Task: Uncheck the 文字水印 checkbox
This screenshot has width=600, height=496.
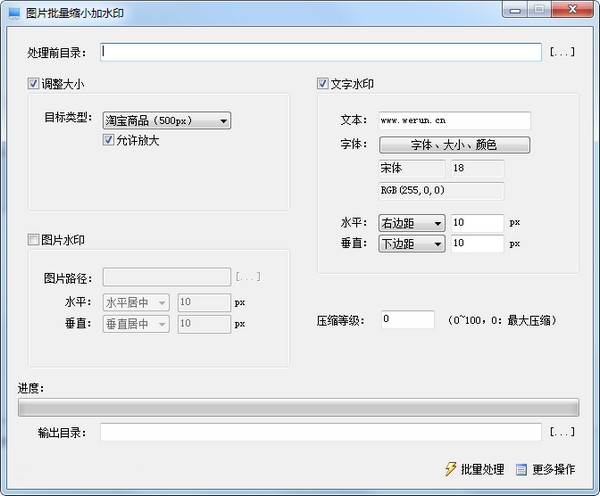Action: tap(323, 84)
